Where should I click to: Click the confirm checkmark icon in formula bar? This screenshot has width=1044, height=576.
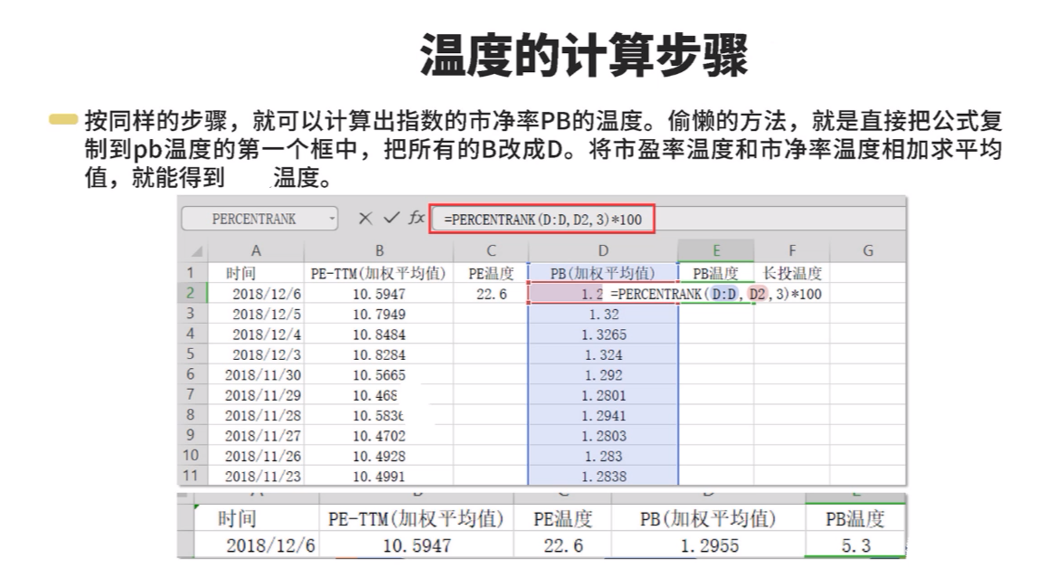391,218
